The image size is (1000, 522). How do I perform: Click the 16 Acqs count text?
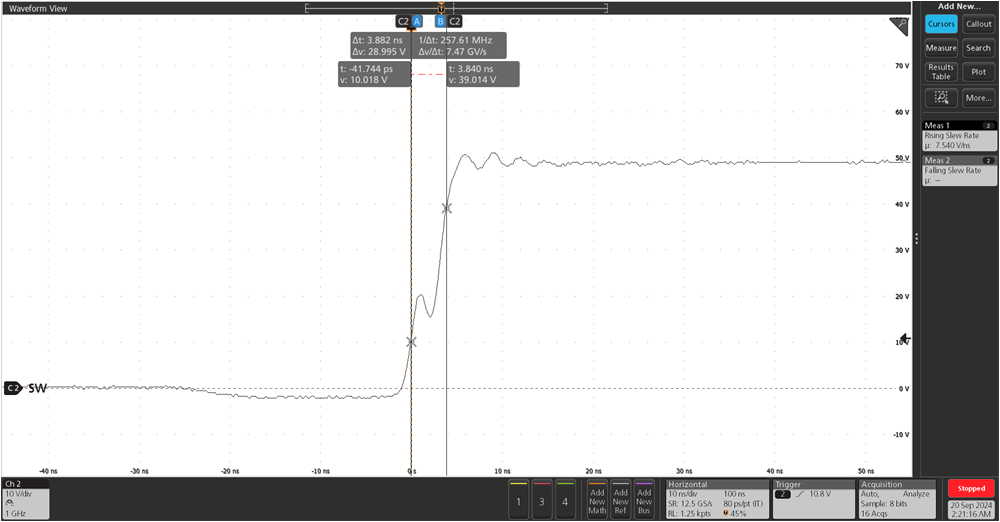874,514
